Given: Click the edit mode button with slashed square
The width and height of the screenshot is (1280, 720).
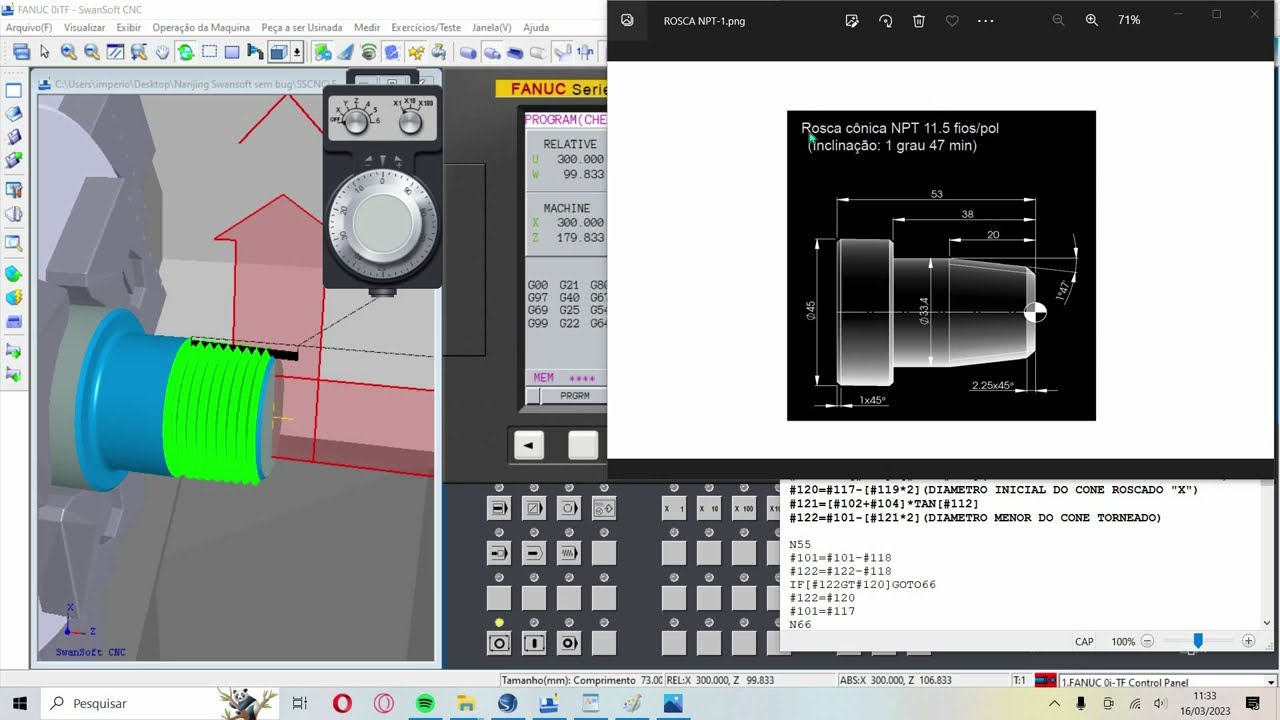Looking at the screenshot, I should tap(534, 508).
